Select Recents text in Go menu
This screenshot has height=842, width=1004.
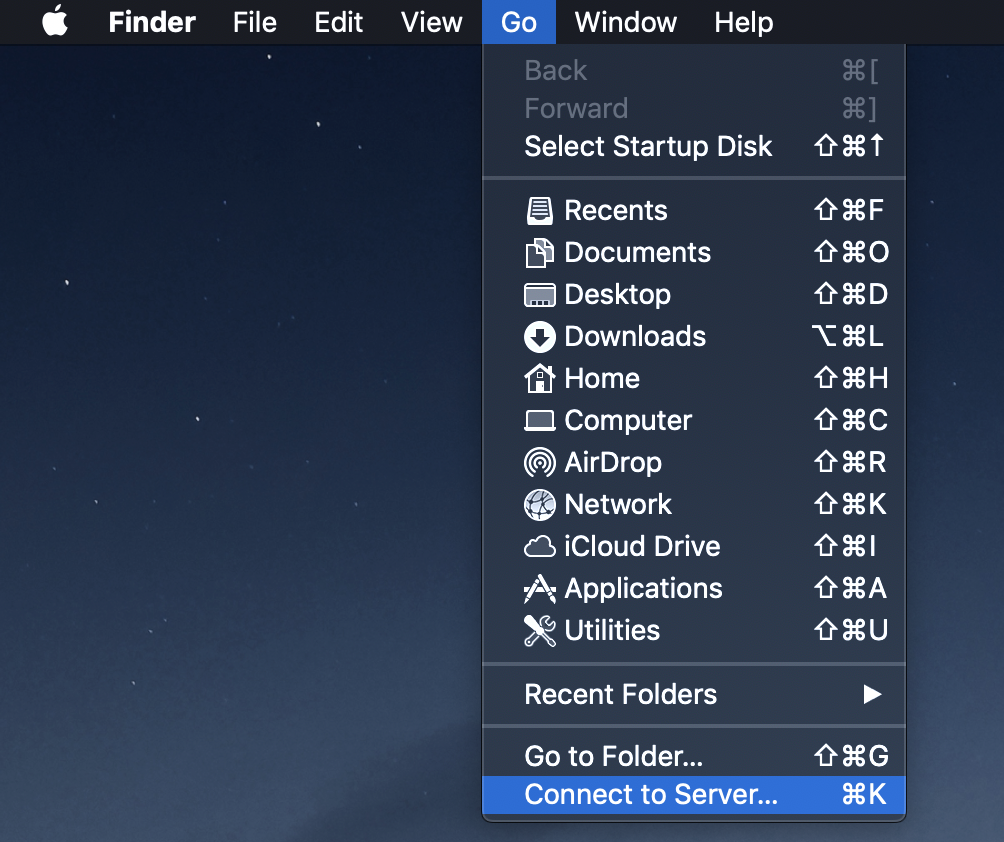click(x=616, y=211)
